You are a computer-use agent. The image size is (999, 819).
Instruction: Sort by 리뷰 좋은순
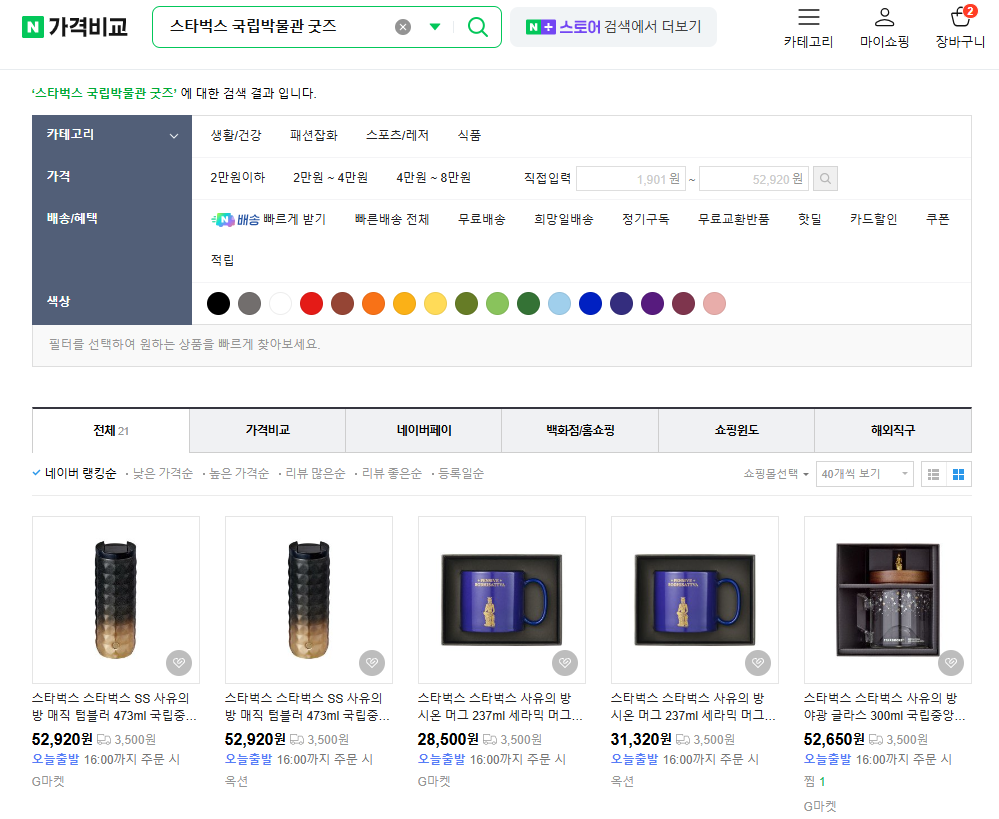[391, 474]
